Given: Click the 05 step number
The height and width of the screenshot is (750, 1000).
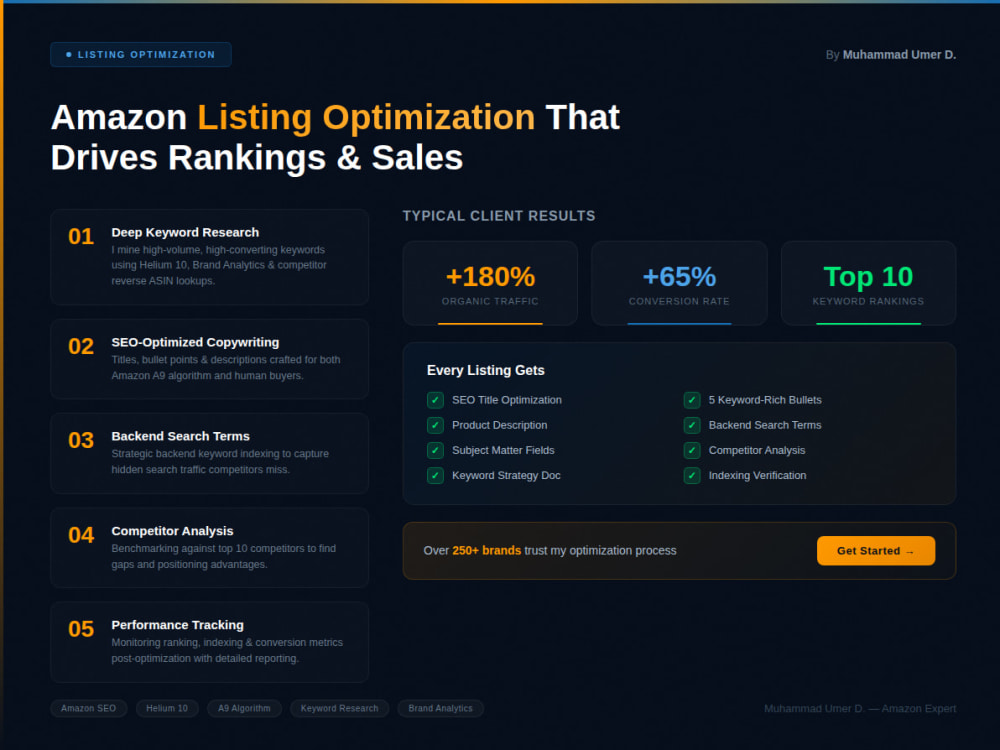Looking at the screenshot, I should (x=81, y=629).
